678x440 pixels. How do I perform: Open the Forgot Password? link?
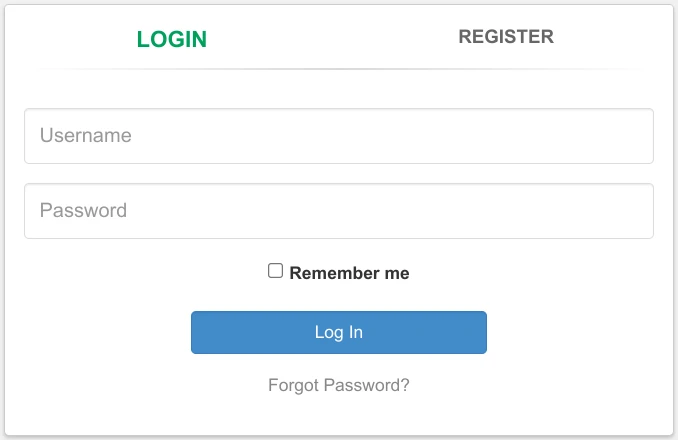click(338, 385)
